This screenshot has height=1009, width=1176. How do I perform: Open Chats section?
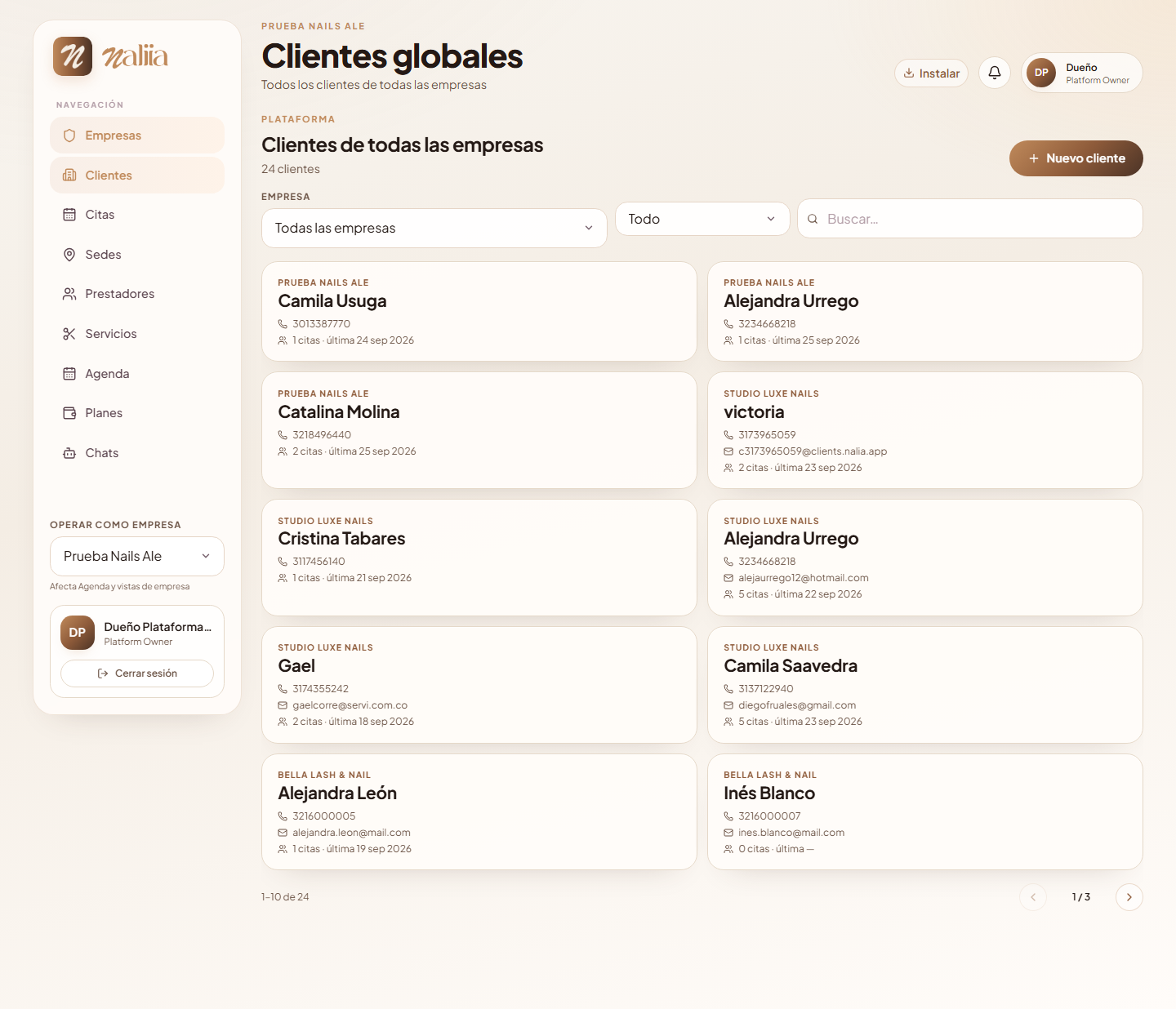[137, 453]
